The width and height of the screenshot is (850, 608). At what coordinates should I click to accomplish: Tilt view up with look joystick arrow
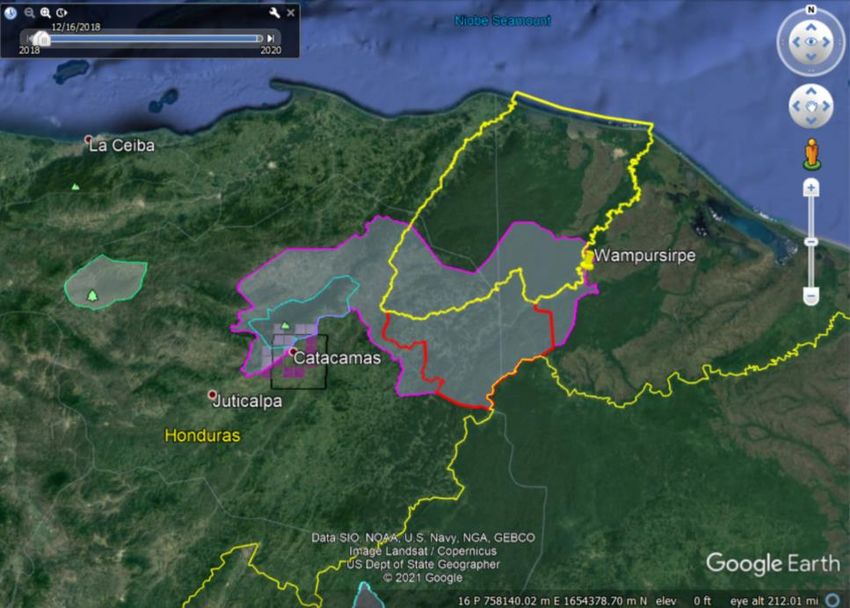[x=811, y=26]
